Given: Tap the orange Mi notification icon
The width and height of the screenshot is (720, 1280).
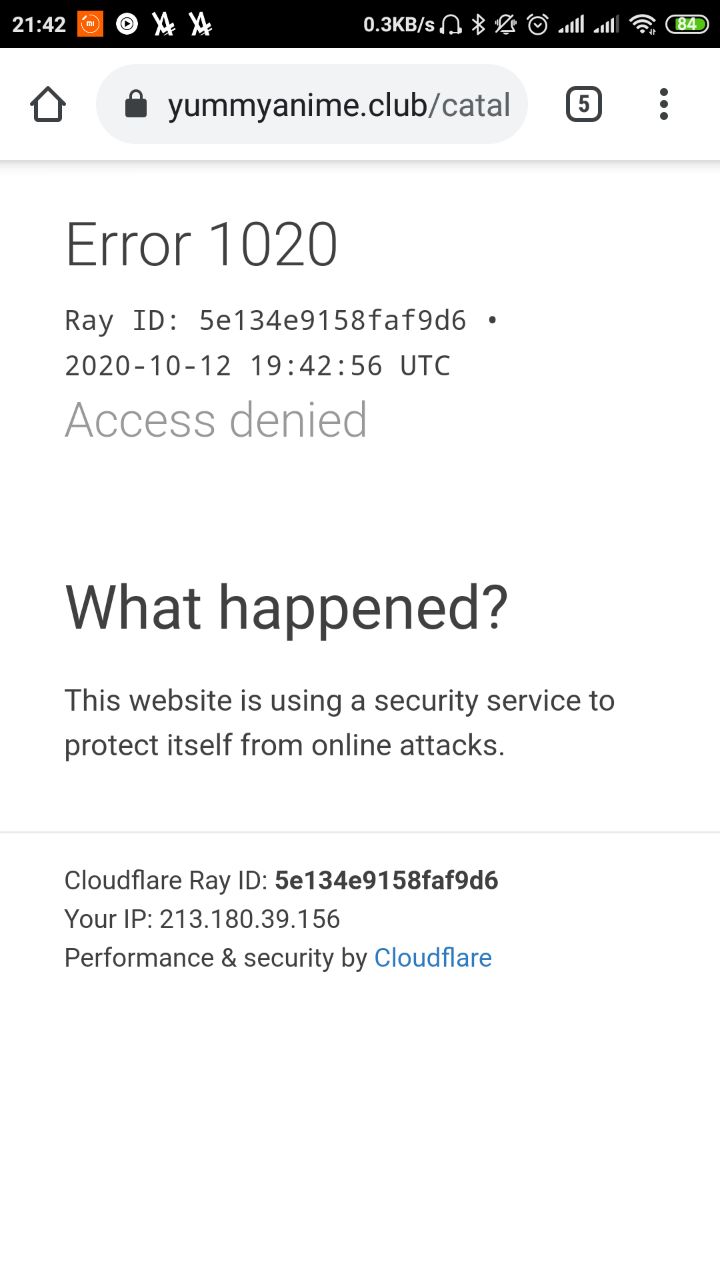Looking at the screenshot, I should pos(90,24).
